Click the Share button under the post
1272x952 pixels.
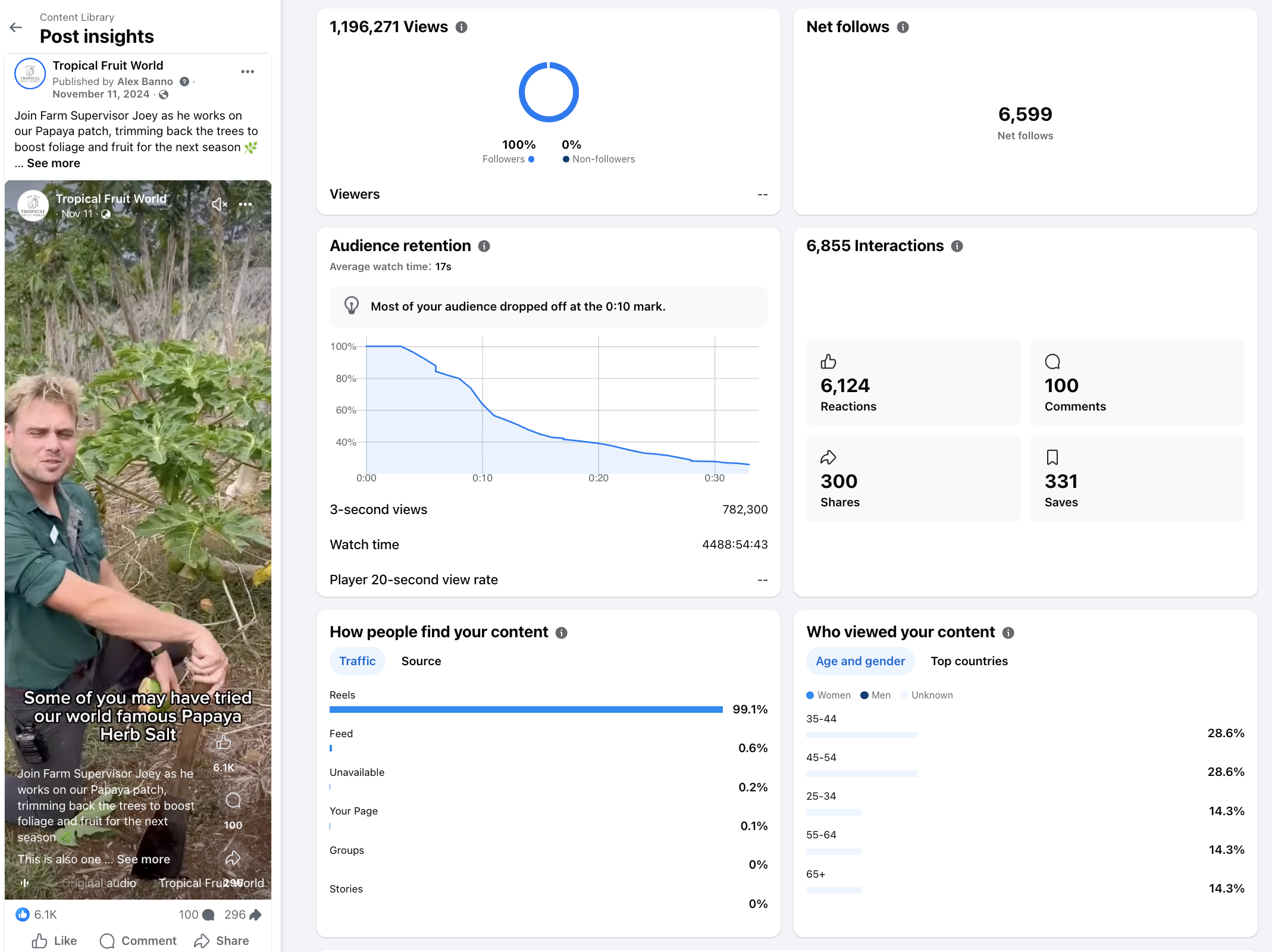pyautogui.click(x=222, y=941)
